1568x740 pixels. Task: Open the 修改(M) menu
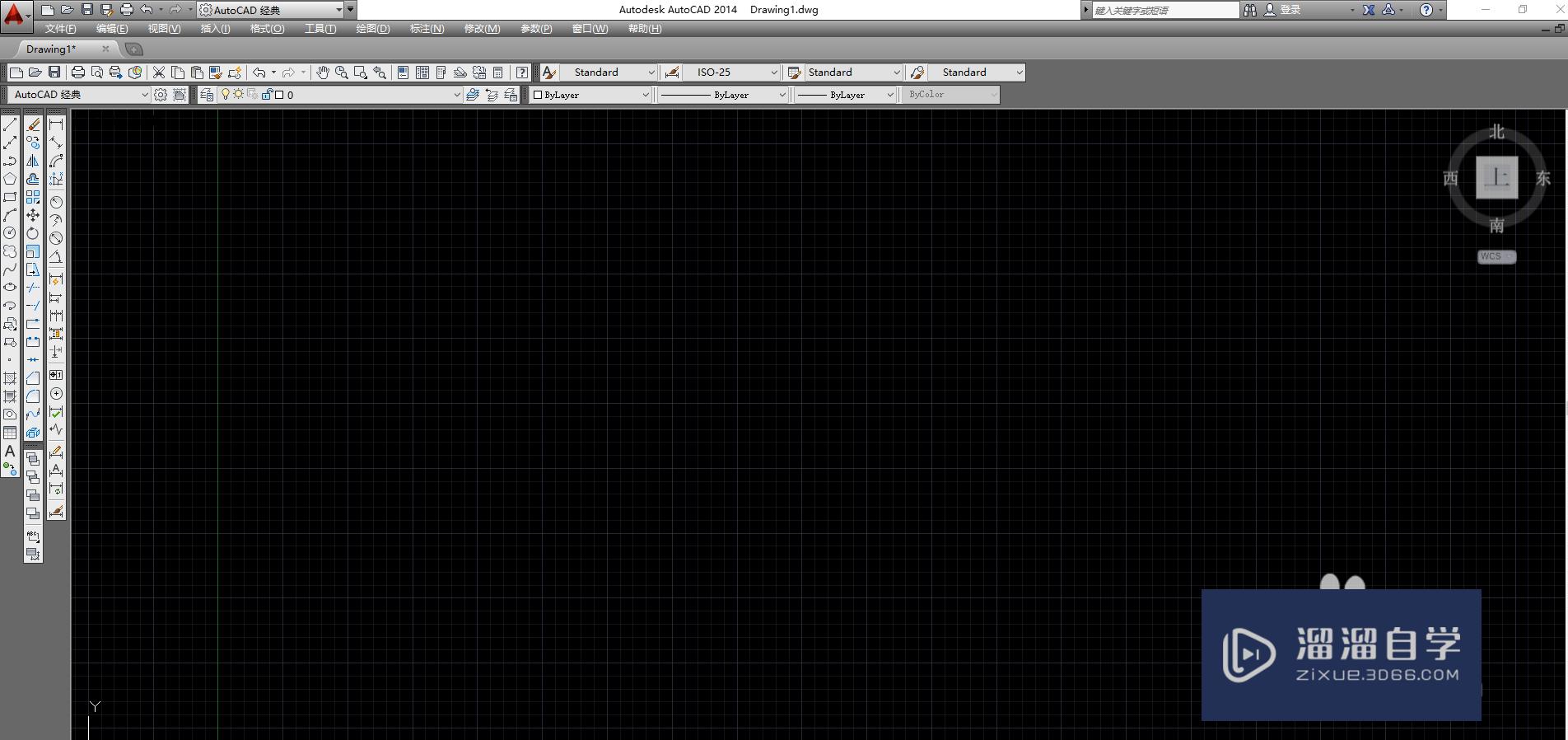(482, 29)
